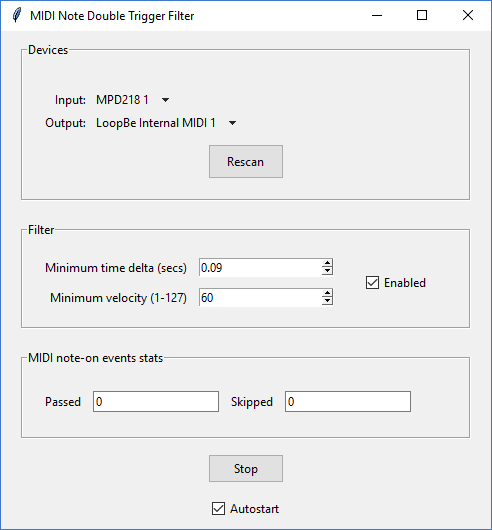Viewport: 492px width, 530px height.
Task: Click the Stop button
Action: click(246, 468)
